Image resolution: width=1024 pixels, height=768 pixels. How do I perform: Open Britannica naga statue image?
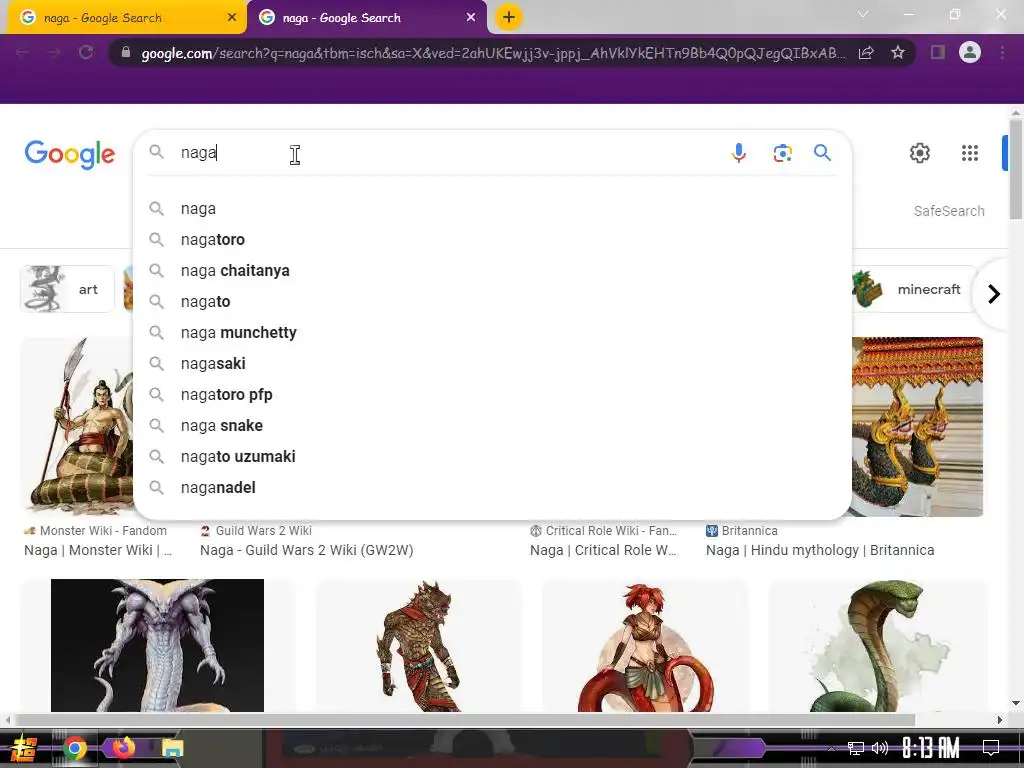[918, 426]
